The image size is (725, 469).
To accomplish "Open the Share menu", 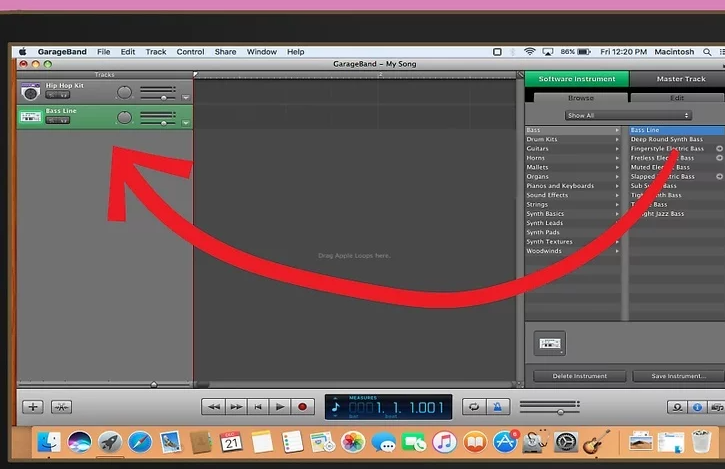I will 225,52.
